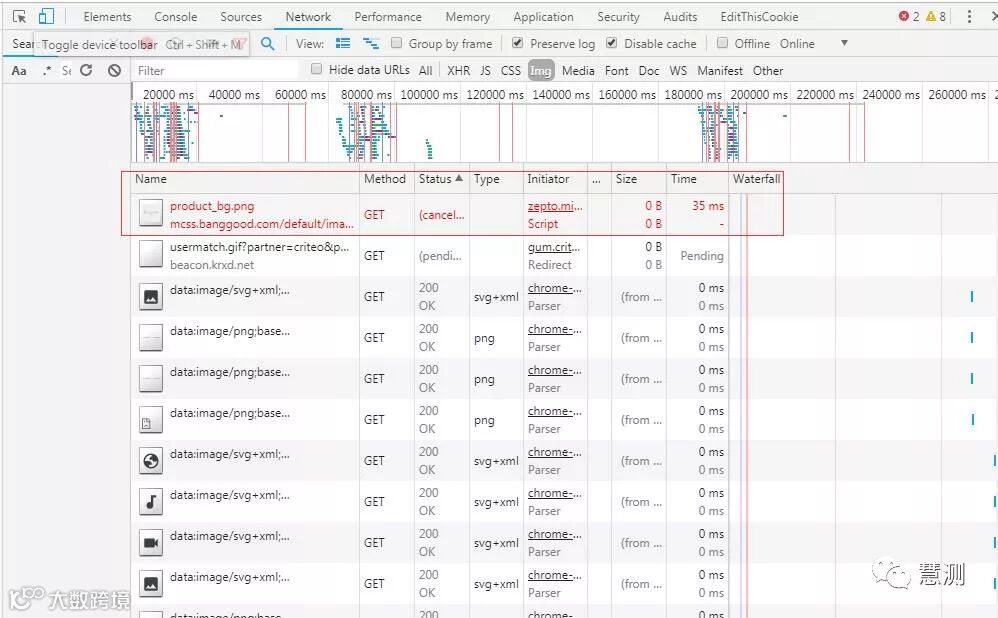Viewport: 998px width, 618px height.
Task: Filter requests by Manifest type
Action: pos(720,71)
